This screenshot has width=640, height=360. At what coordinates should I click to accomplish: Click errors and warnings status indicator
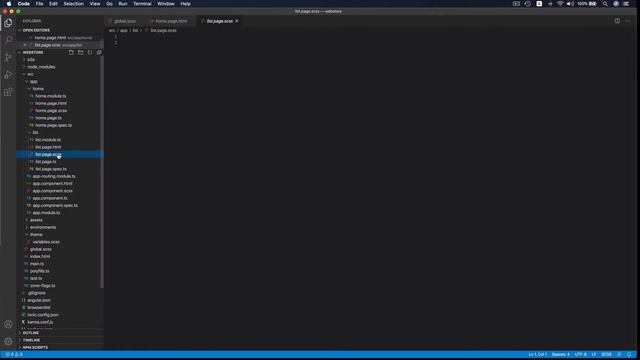tap(14, 354)
